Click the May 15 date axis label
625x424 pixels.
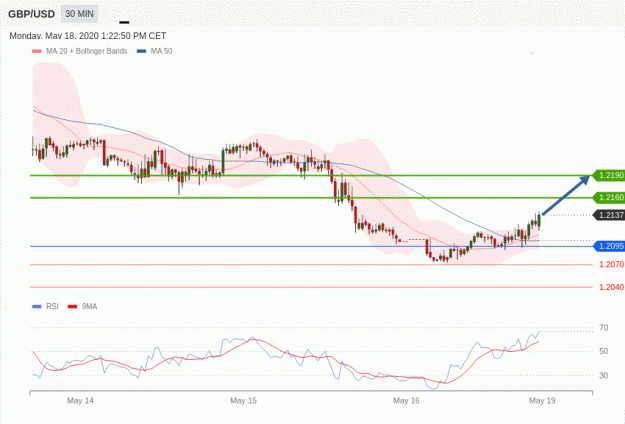click(x=243, y=400)
